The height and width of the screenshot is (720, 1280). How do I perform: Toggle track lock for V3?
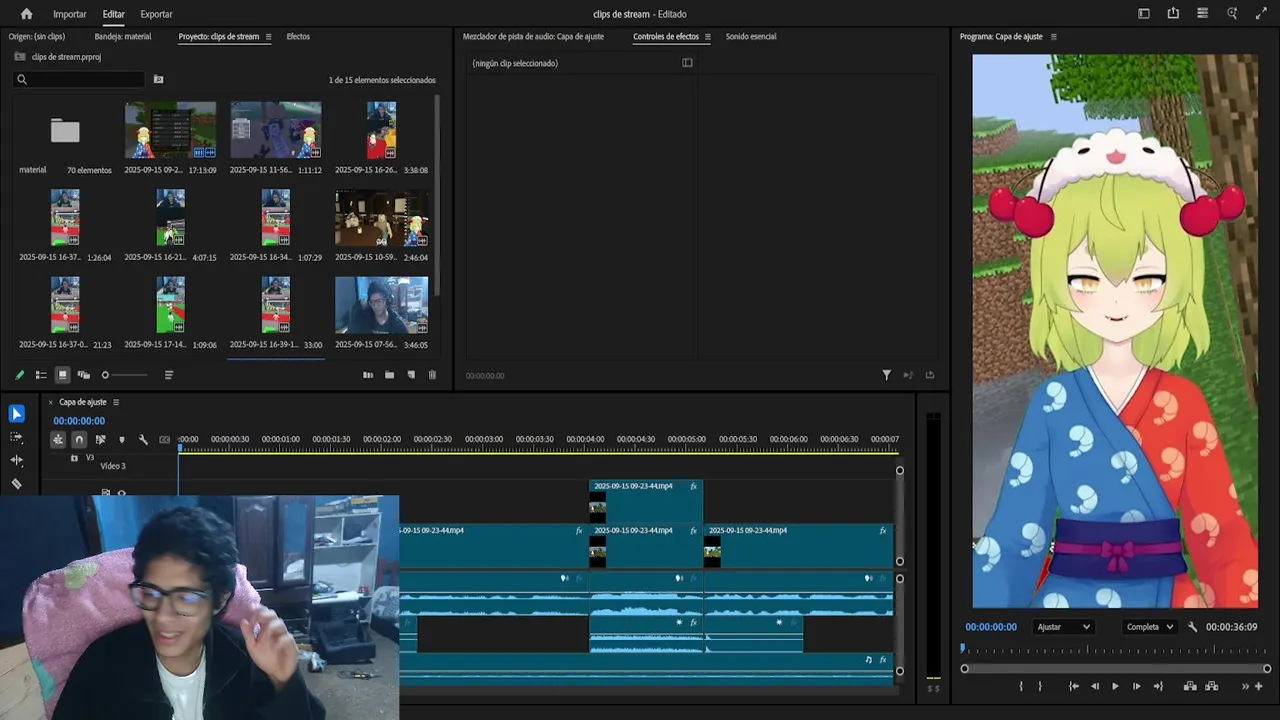[74, 458]
